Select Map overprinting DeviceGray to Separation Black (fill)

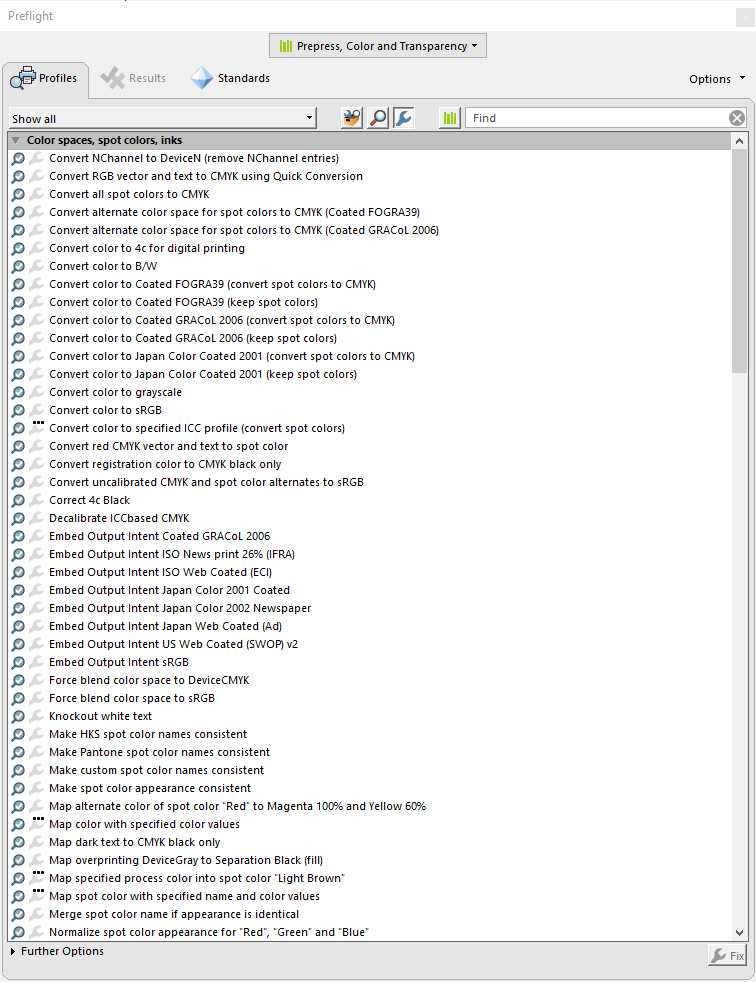coord(186,861)
